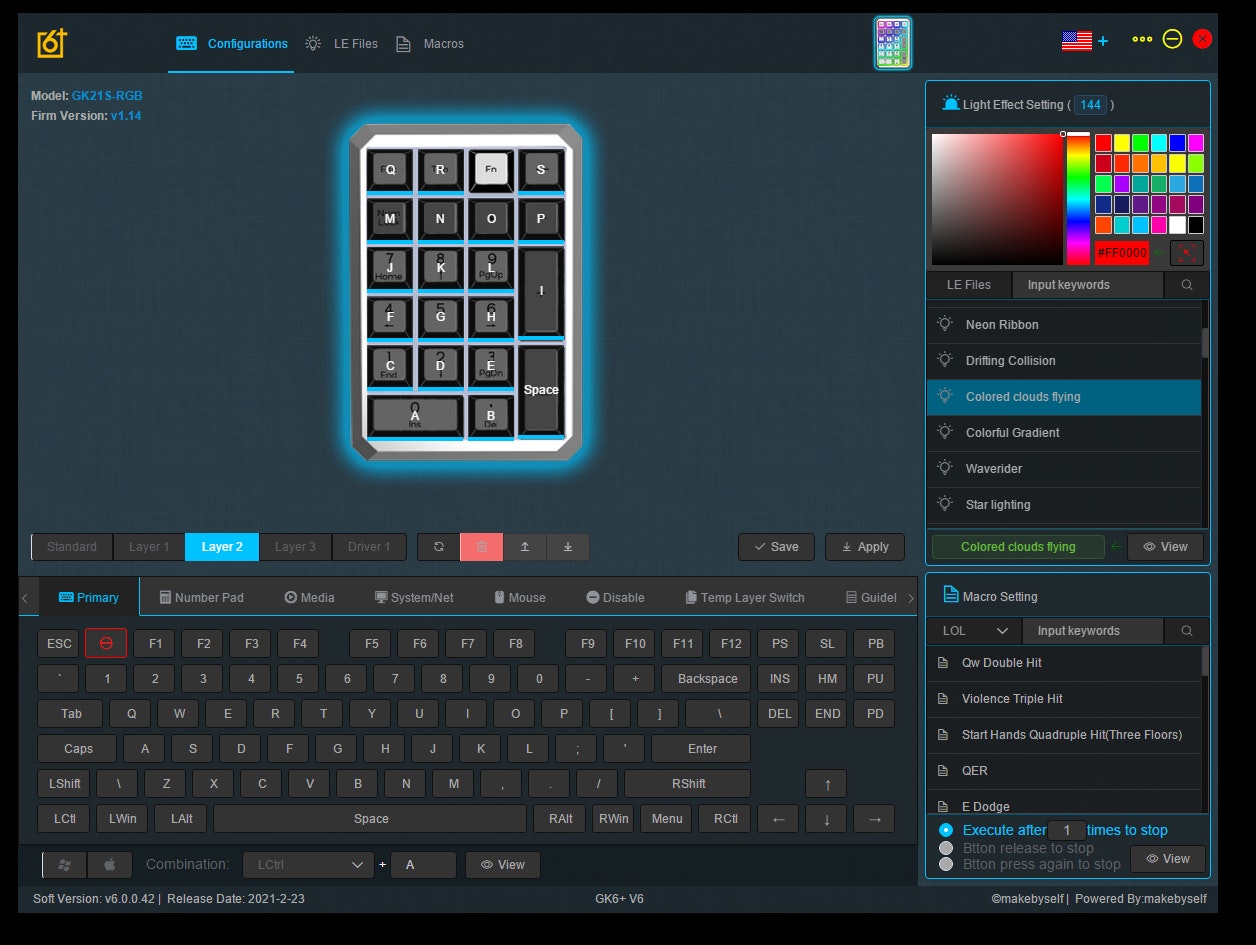Click the keyboard device thumbnail icon
Screen dimensions: 1256x945
pos(892,43)
